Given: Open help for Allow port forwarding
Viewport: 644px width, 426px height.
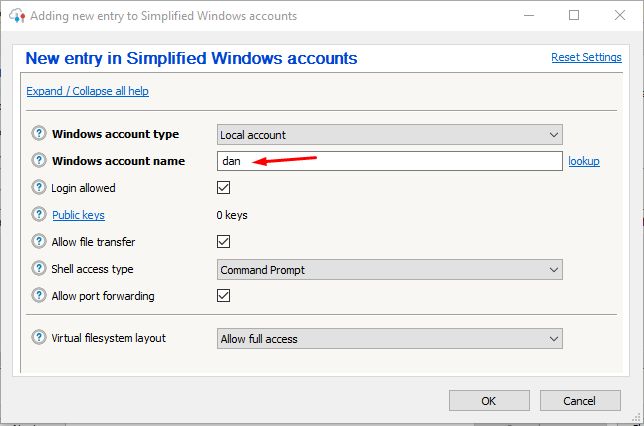Looking at the screenshot, I should tap(39, 295).
